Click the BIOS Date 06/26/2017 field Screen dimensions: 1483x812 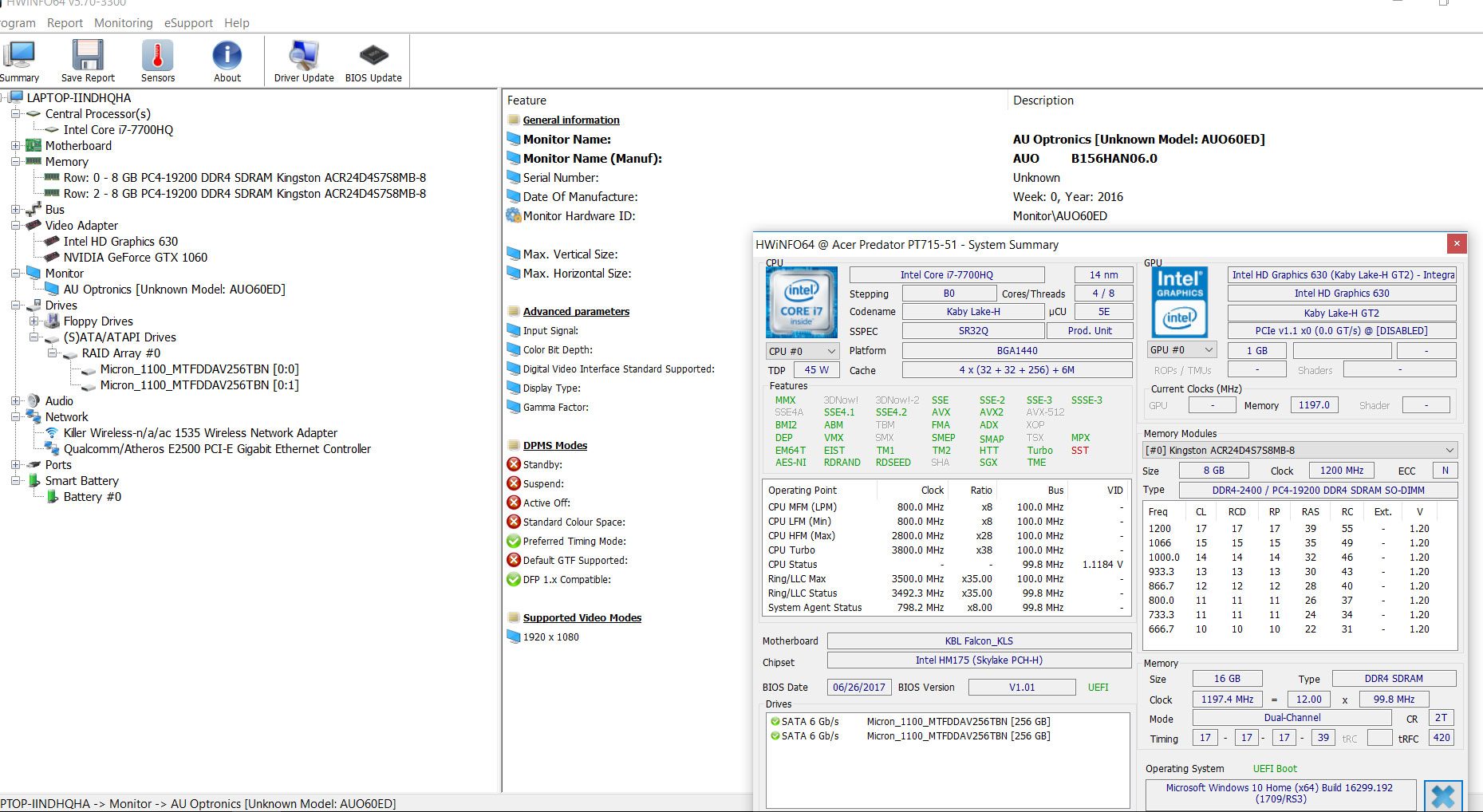(859, 688)
